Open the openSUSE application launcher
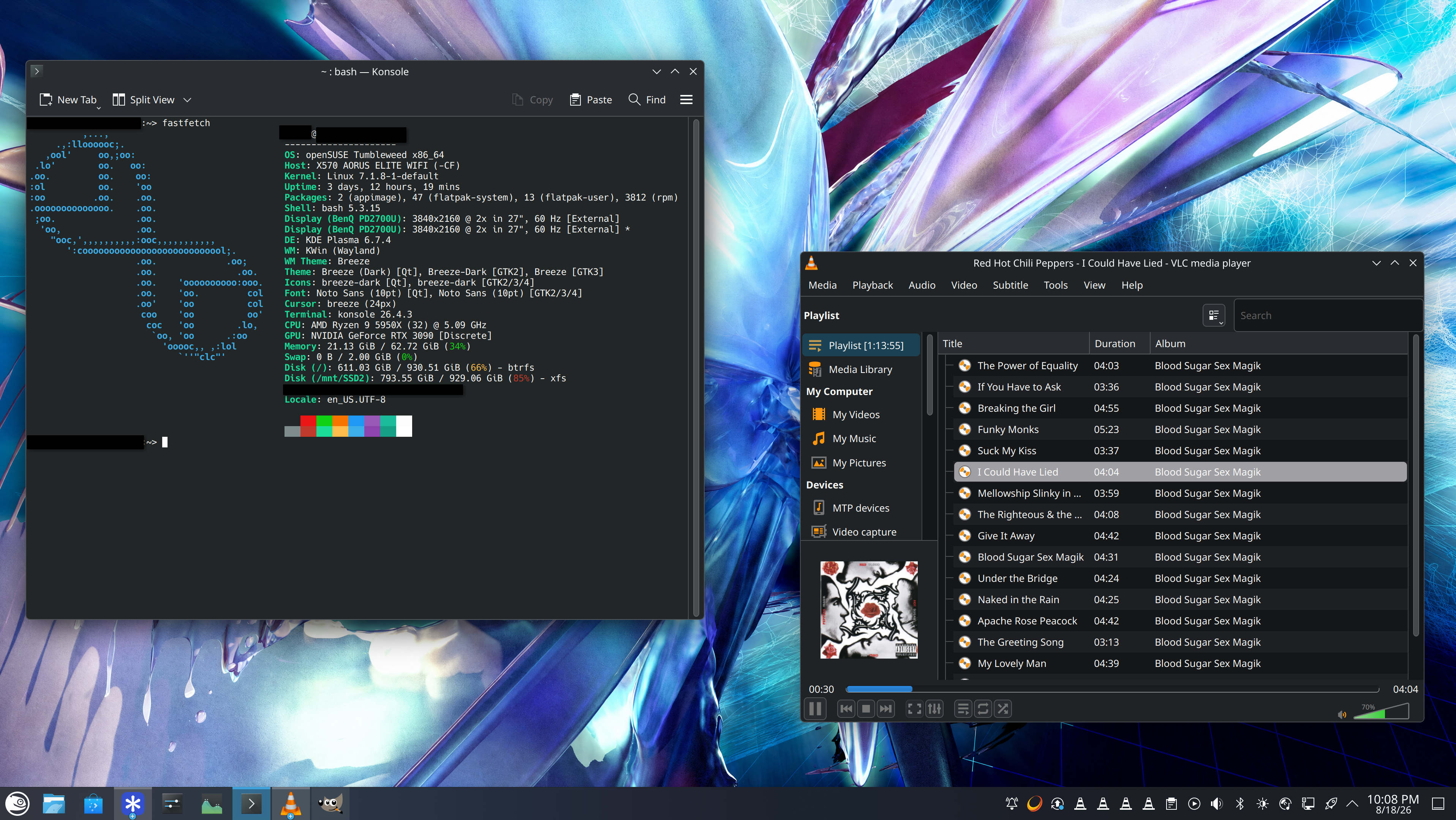 point(17,804)
